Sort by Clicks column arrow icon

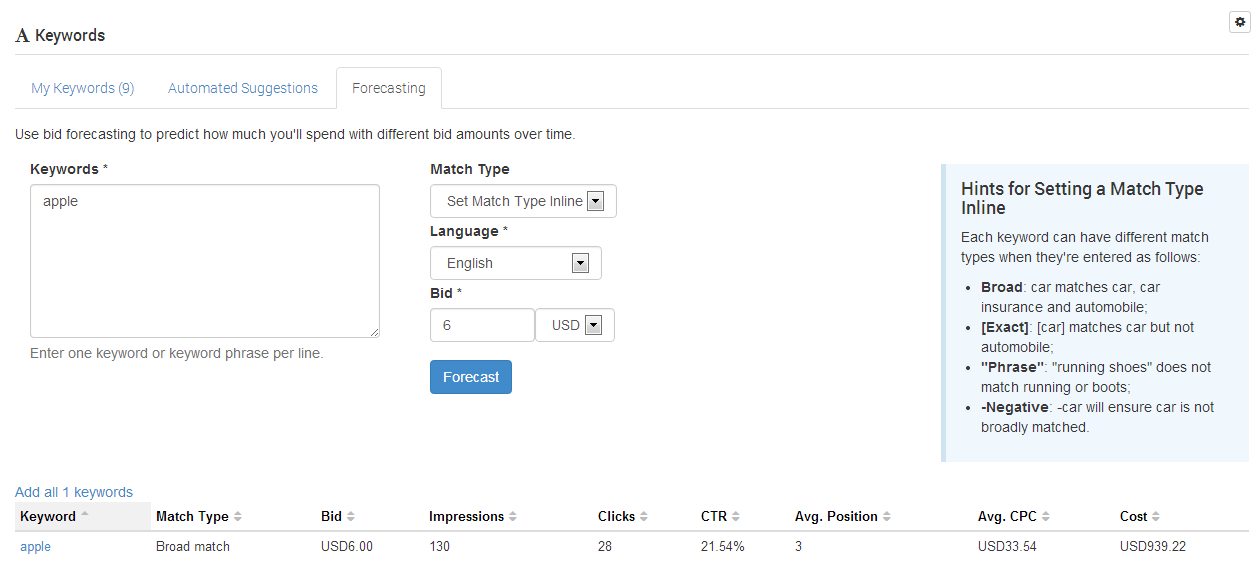coord(644,517)
